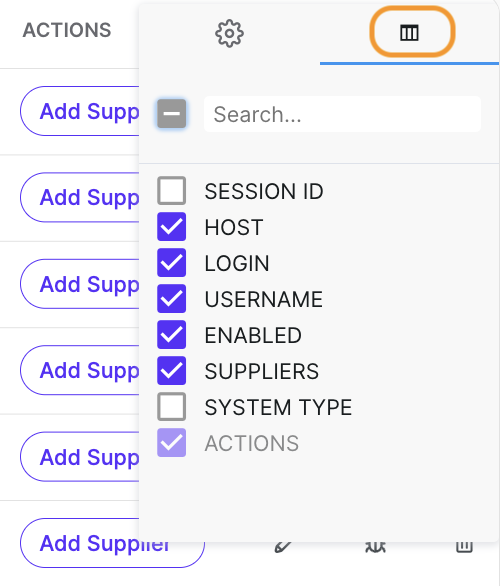Select the columns chooser tab icon
This screenshot has width=500, height=586.
pyautogui.click(x=409, y=33)
